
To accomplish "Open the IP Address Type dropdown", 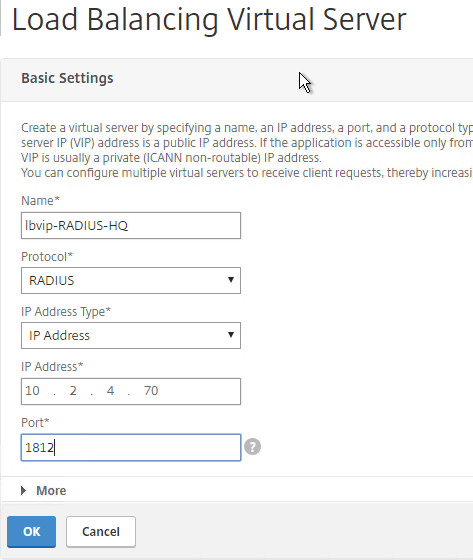I will pyautogui.click(x=131, y=335).
